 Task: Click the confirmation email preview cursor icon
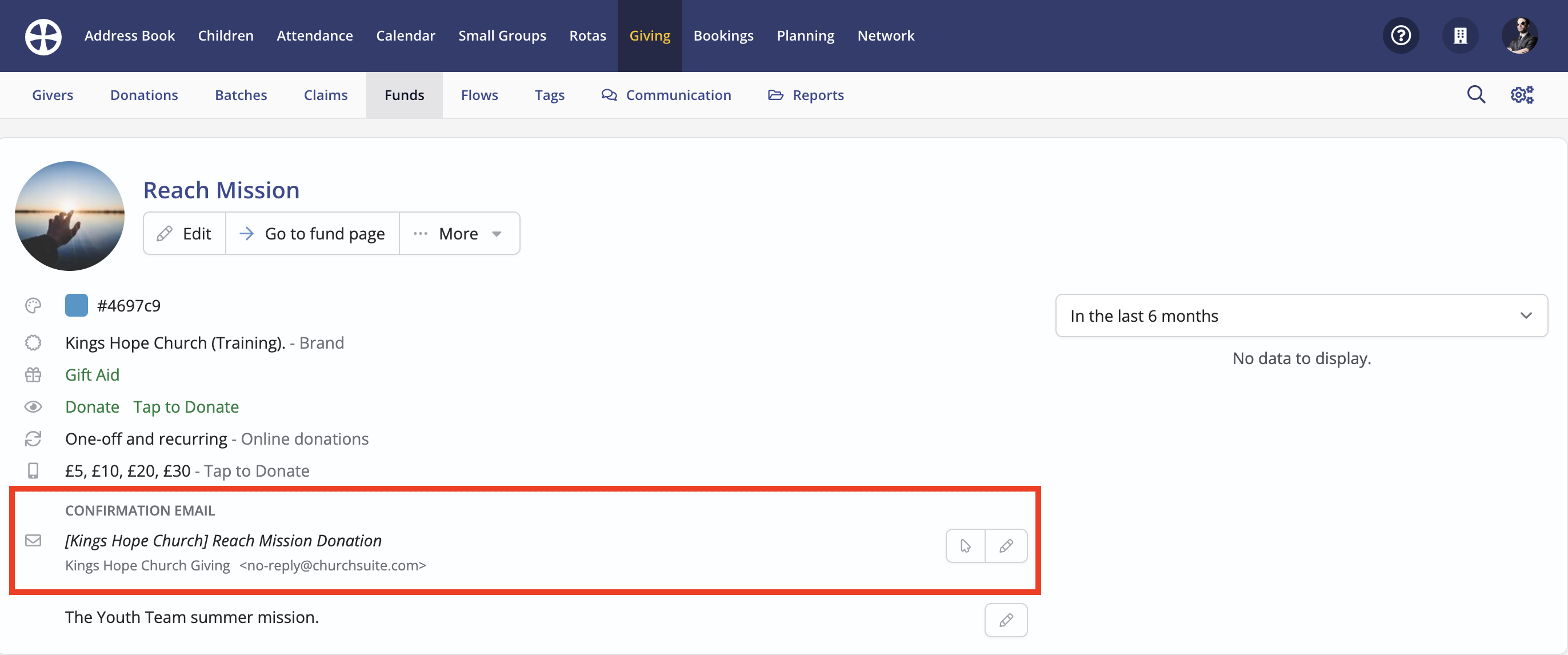[965, 545]
